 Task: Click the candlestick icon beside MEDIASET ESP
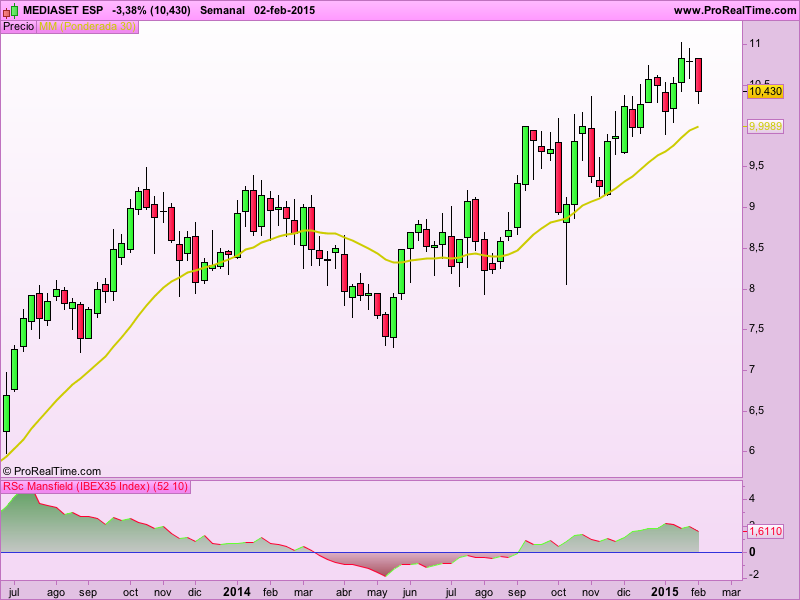tap(11, 10)
